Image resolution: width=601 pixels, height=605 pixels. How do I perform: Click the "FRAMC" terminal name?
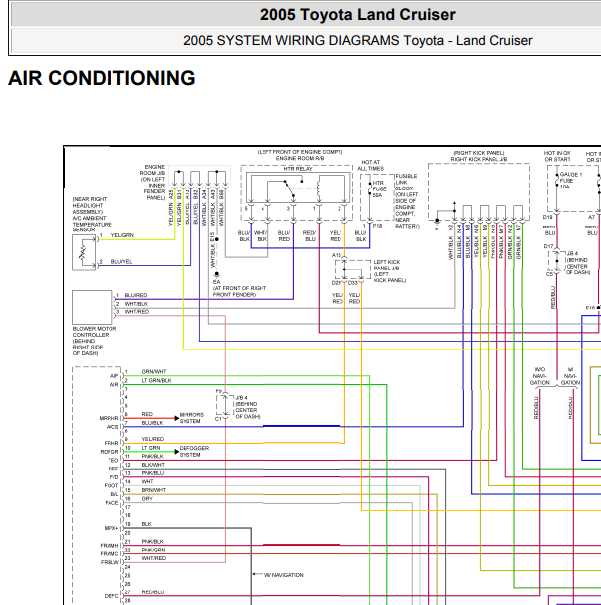[109, 554]
